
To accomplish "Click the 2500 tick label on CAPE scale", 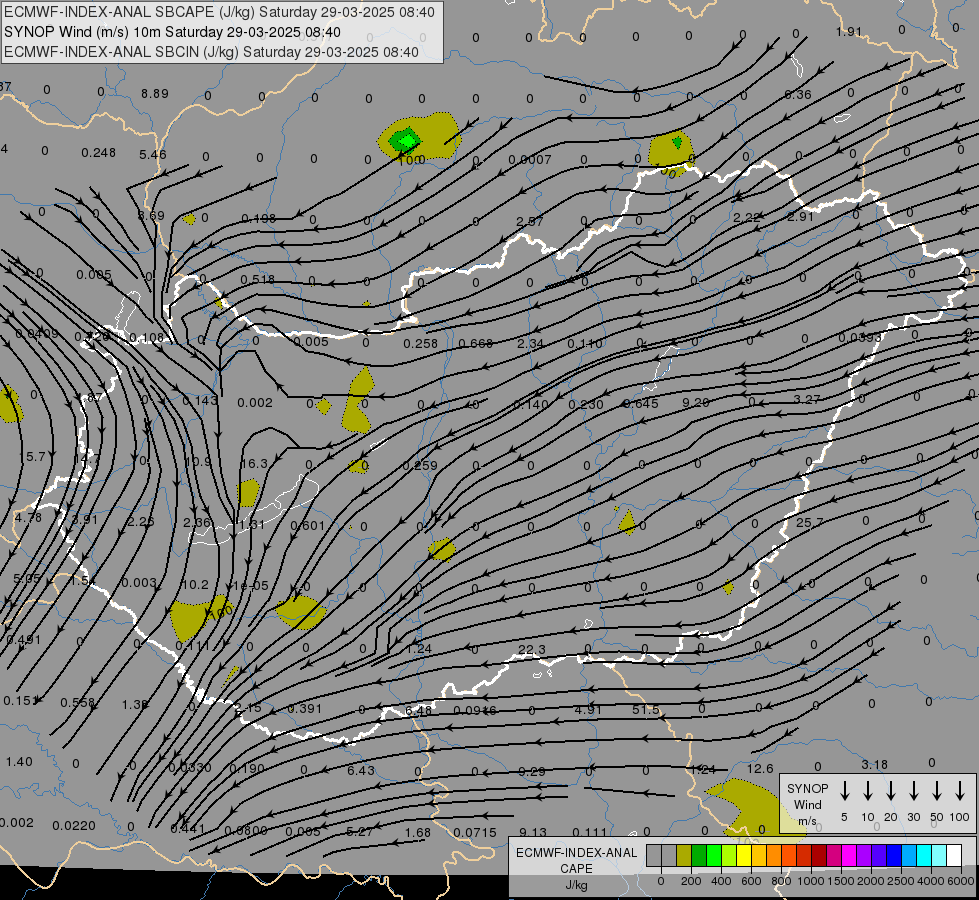I will pos(901,881).
